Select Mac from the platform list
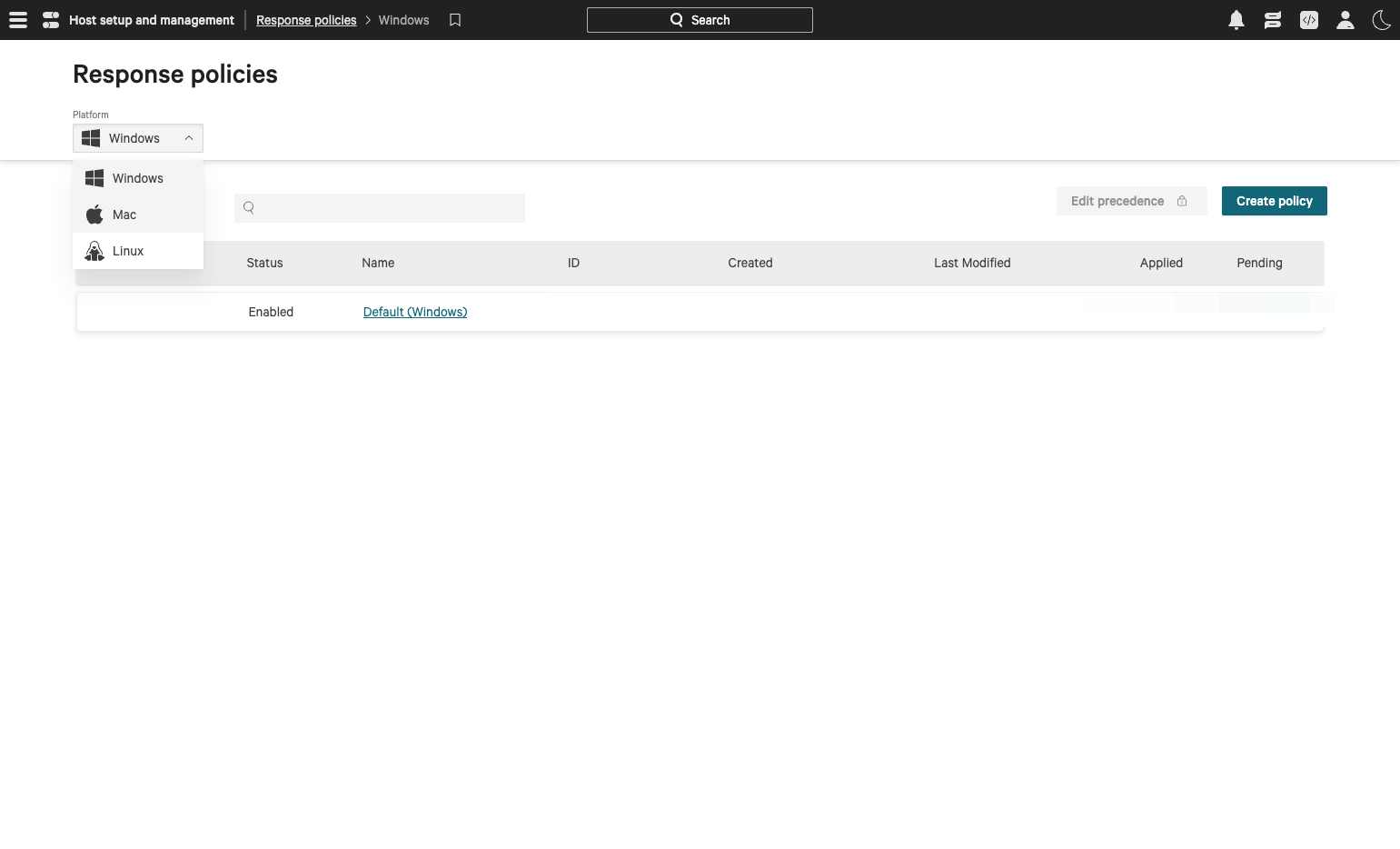1400x849 pixels. coord(124,215)
